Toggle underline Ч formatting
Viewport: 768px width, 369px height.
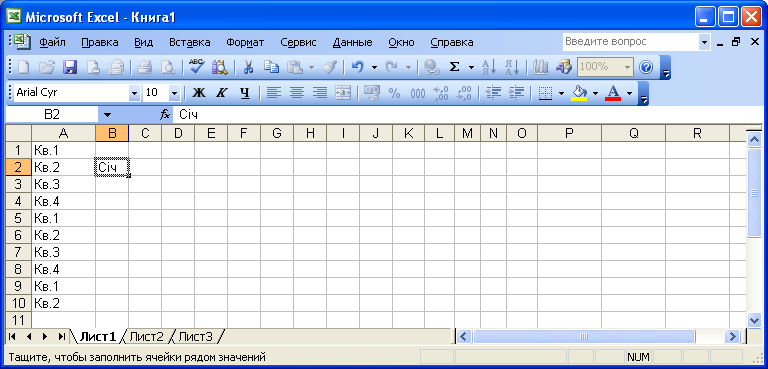(245, 93)
